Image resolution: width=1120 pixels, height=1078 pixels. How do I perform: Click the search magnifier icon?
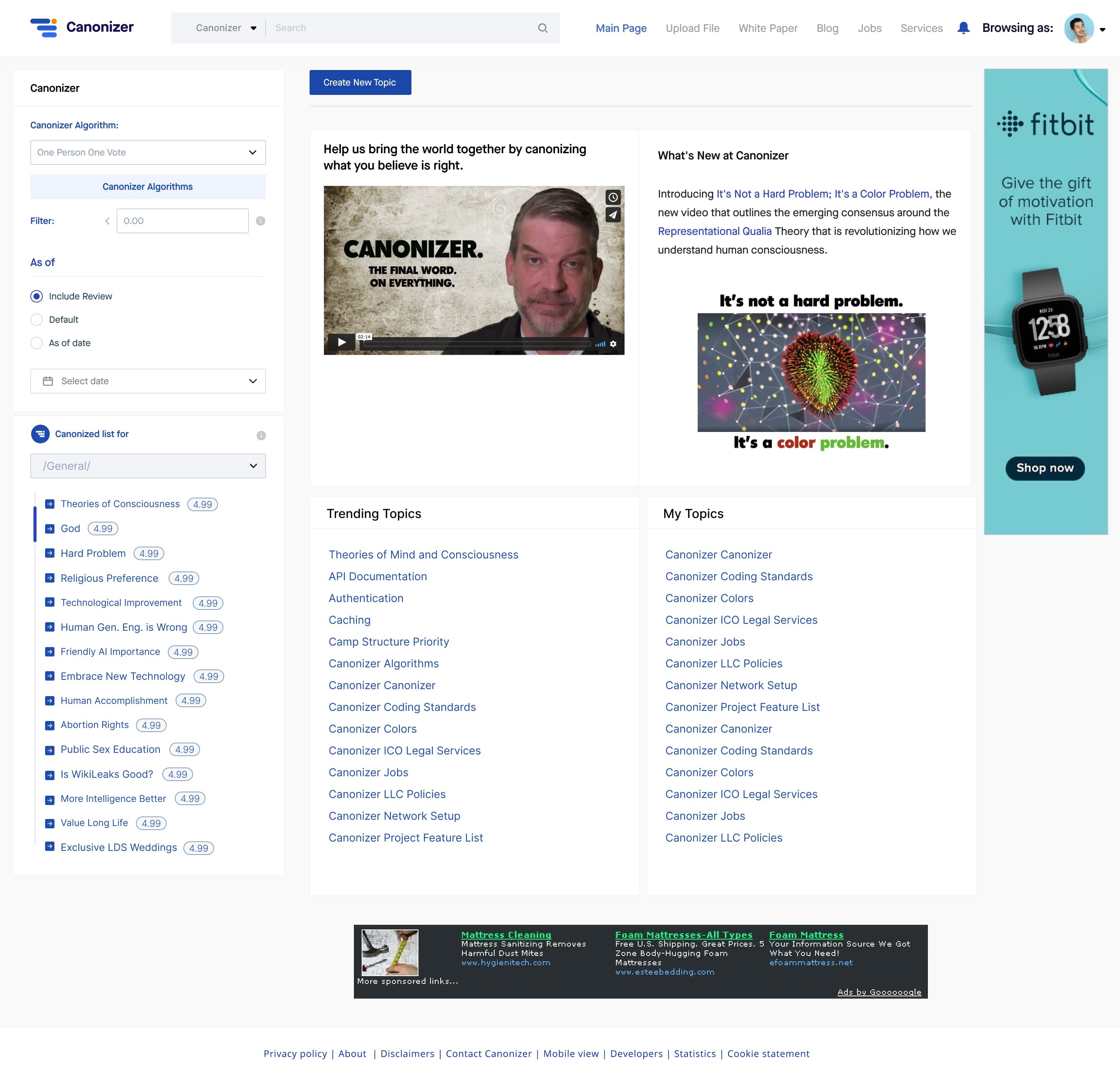[x=542, y=28]
